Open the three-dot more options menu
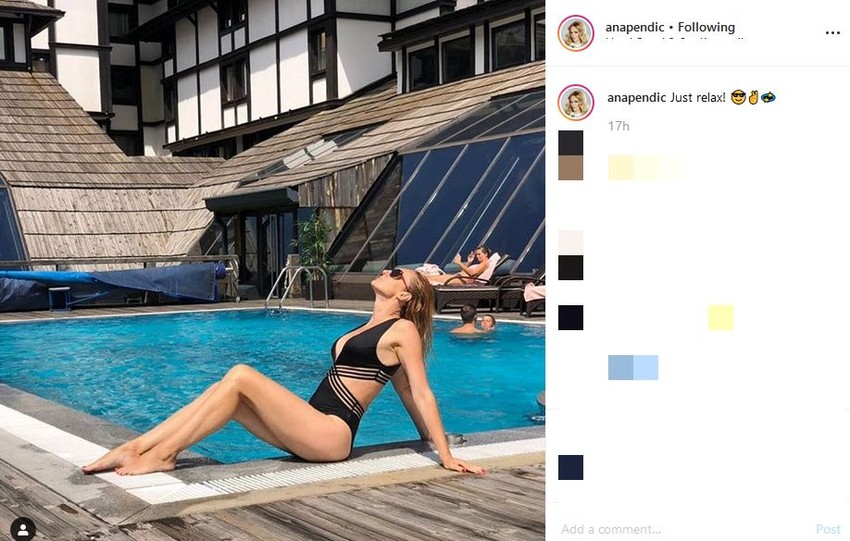 [832, 33]
